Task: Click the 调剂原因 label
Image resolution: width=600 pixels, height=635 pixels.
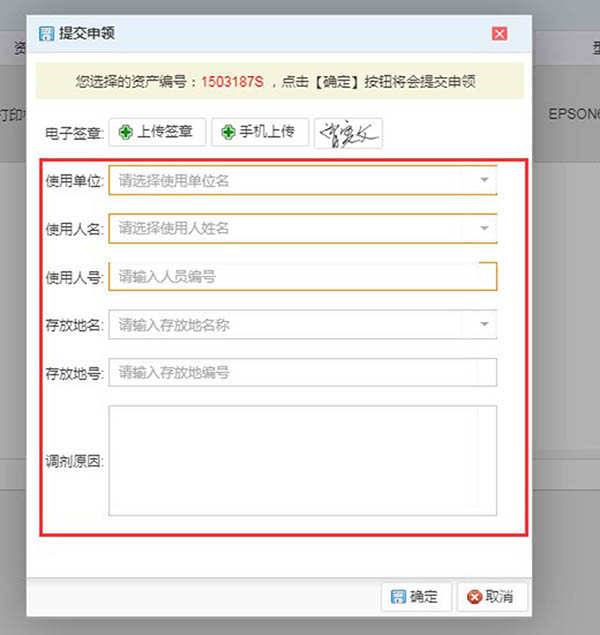Action: coord(74,461)
